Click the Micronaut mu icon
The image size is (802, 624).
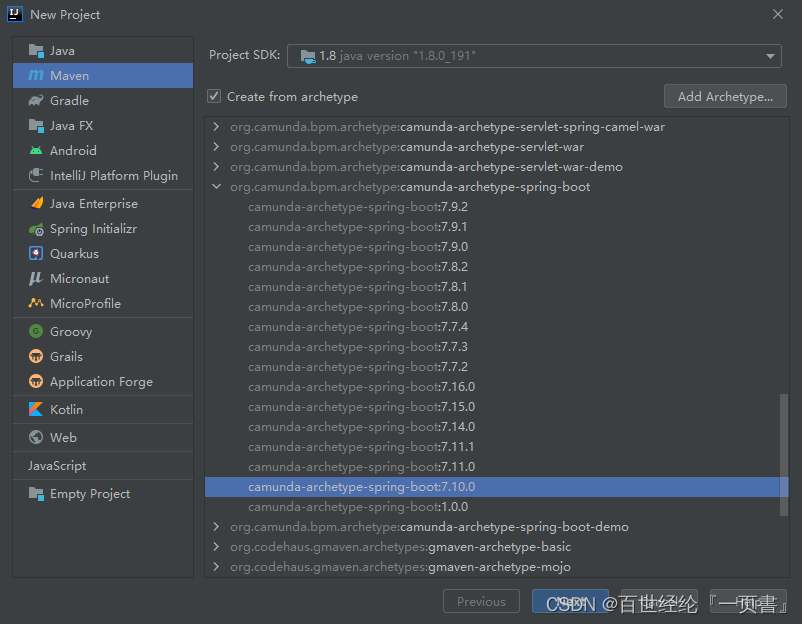(35, 278)
